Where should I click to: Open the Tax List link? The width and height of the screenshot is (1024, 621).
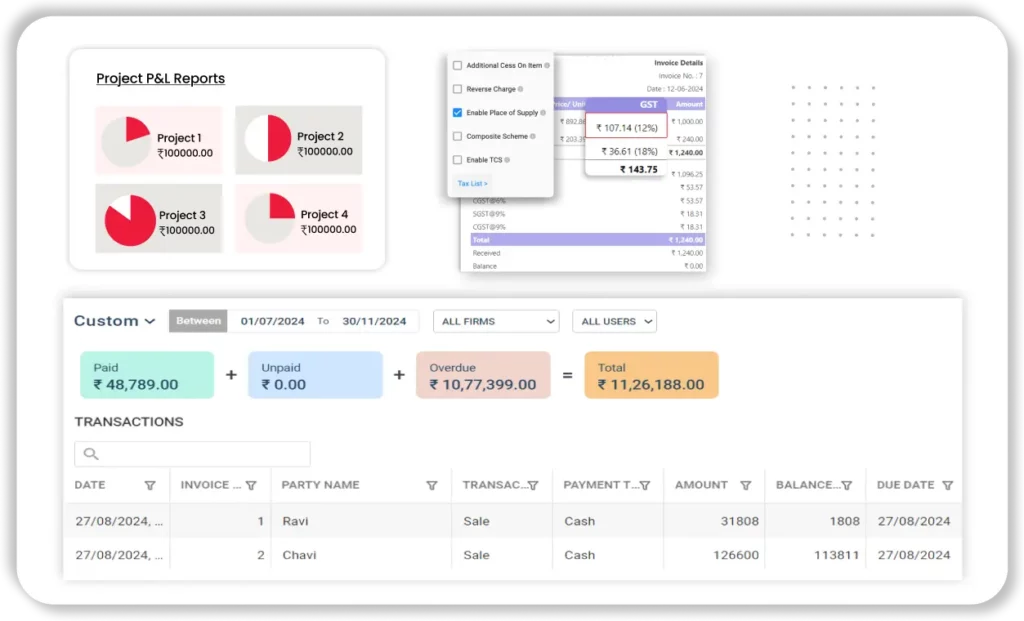[x=472, y=184]
